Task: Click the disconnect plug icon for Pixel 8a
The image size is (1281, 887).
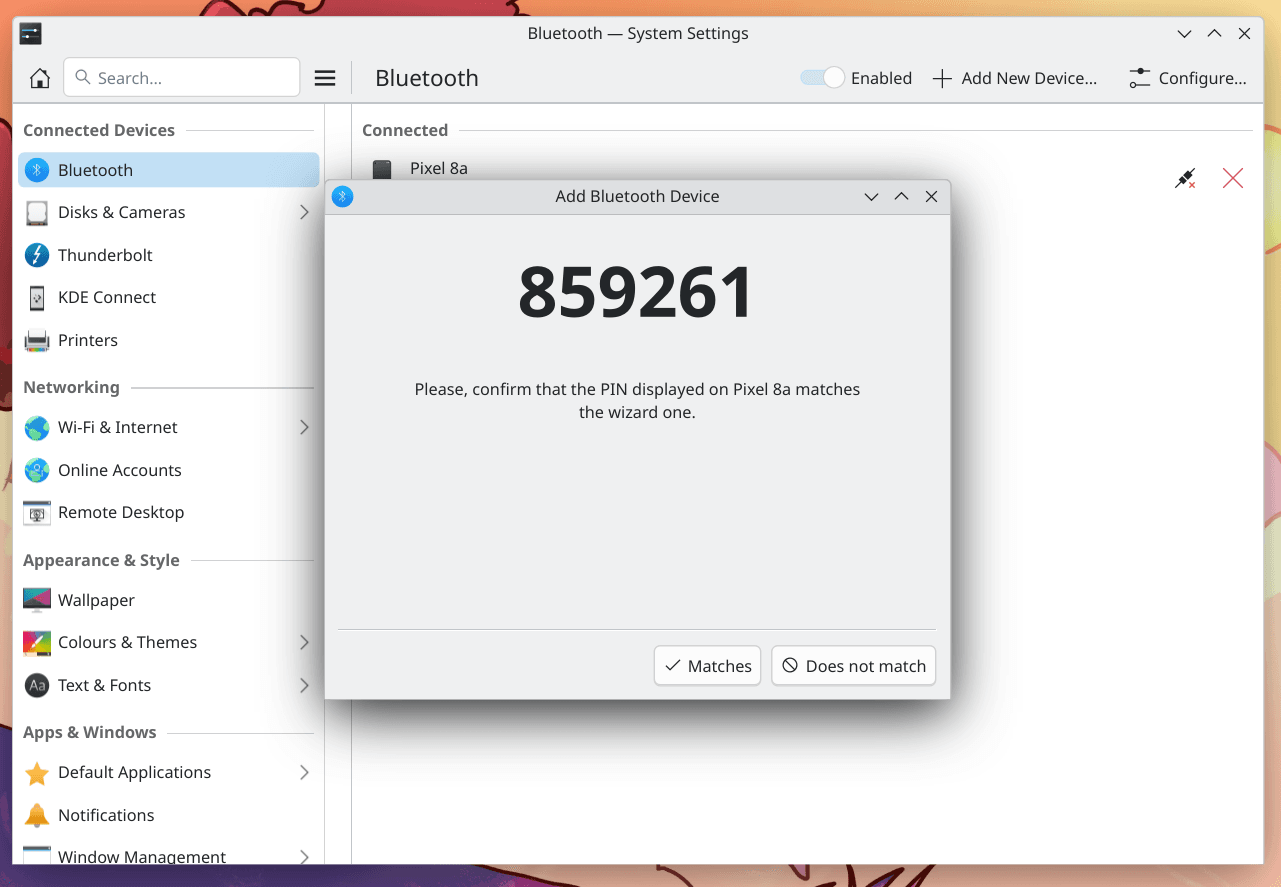Action: (x=1184, y=177)
